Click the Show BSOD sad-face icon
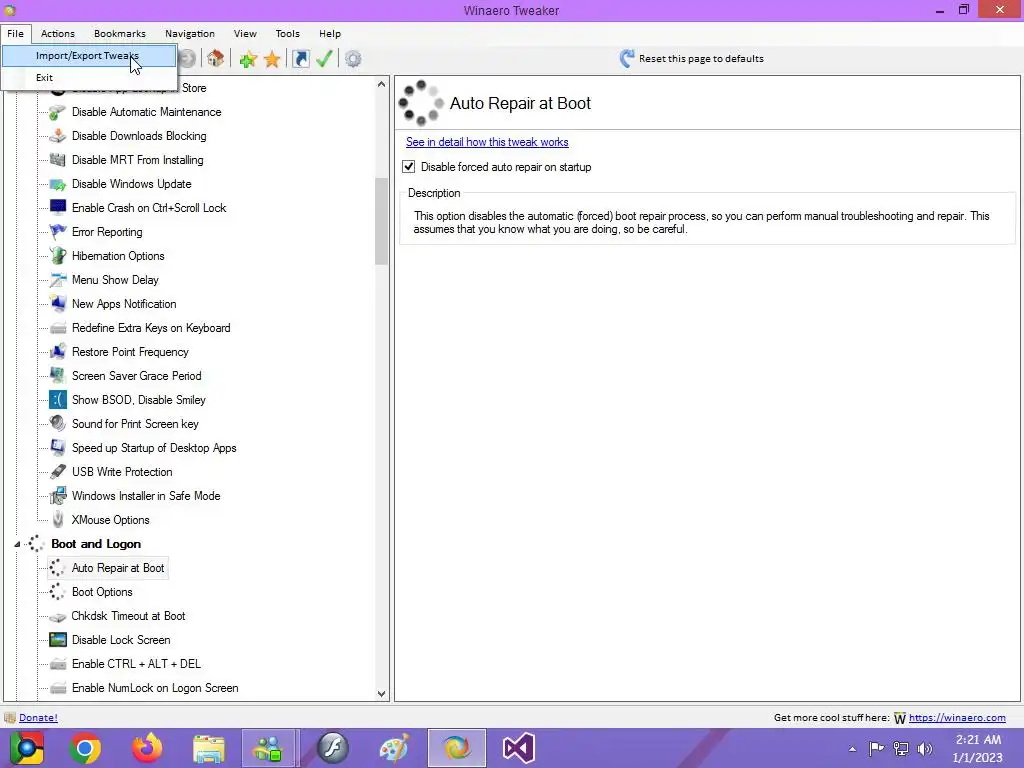The height and width of the screenshot is (768, 1024). pyautogui.click(x=57, y=400)
